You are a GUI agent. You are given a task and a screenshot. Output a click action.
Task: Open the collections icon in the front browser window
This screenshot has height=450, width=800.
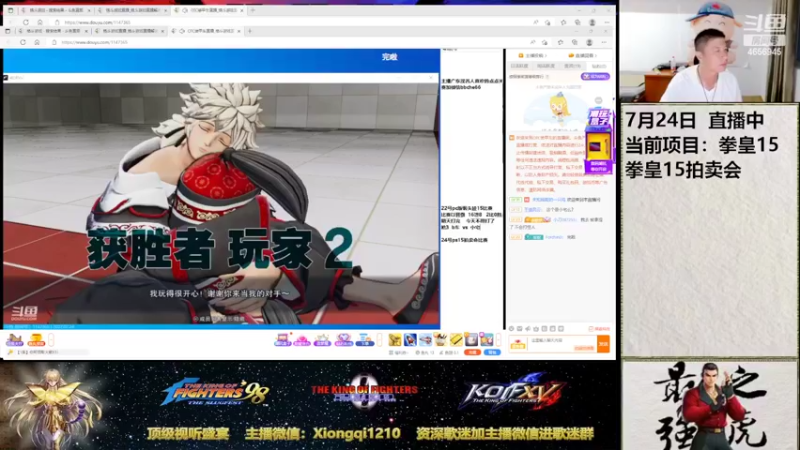click(x=575, y=42)
